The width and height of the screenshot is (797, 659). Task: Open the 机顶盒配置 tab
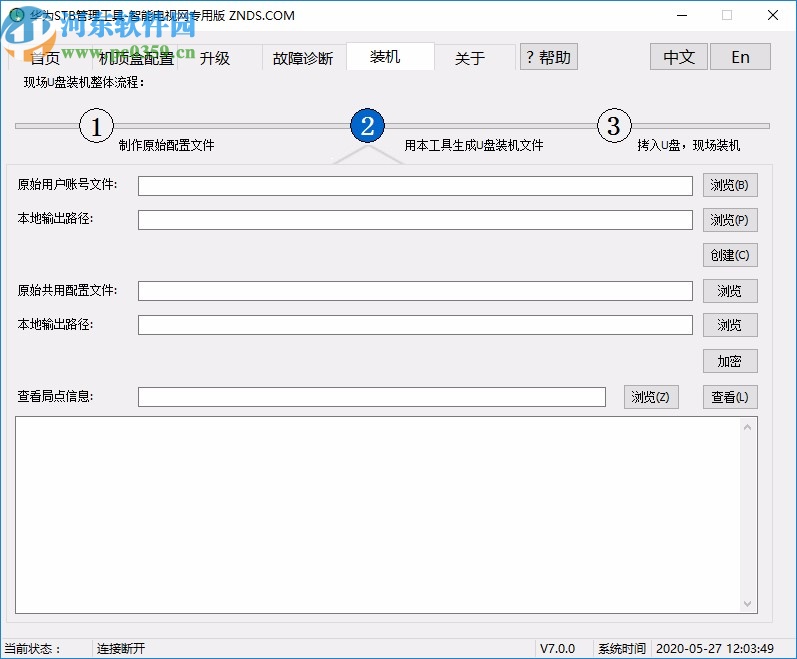coord(136,58)
